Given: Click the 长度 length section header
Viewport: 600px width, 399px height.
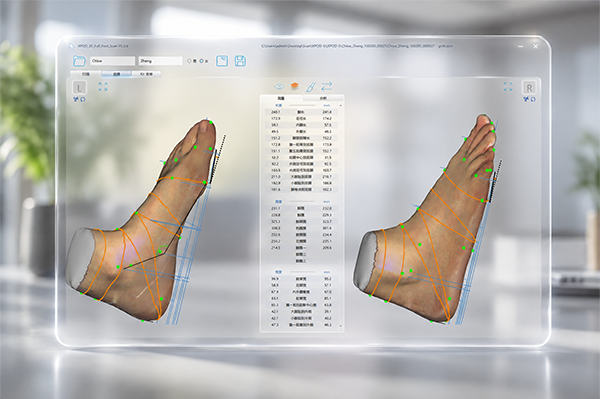Looking at the screenshot, I should coord(279,105).
